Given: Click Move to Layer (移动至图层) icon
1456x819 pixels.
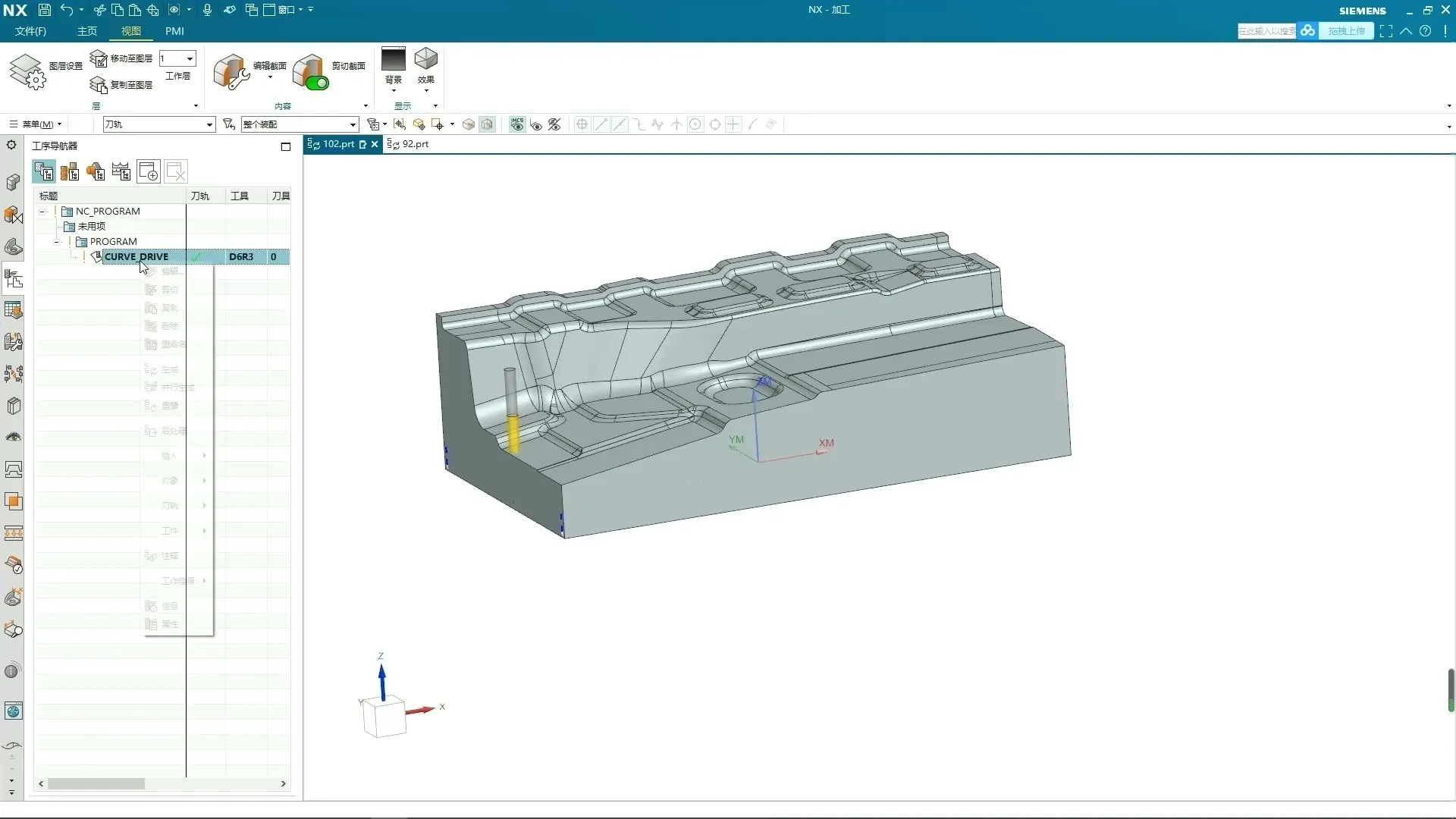Looking at the screenshot, I should [x=99, y=58].
